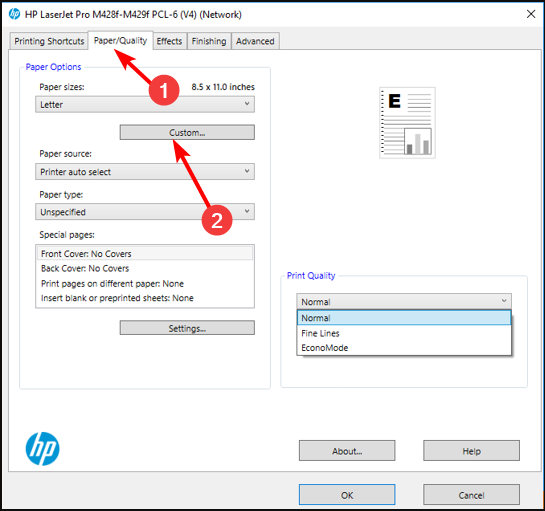Screen dimensions: 545x511
Task: Open special pages Settings... button
Action: (x=187, y=328)
